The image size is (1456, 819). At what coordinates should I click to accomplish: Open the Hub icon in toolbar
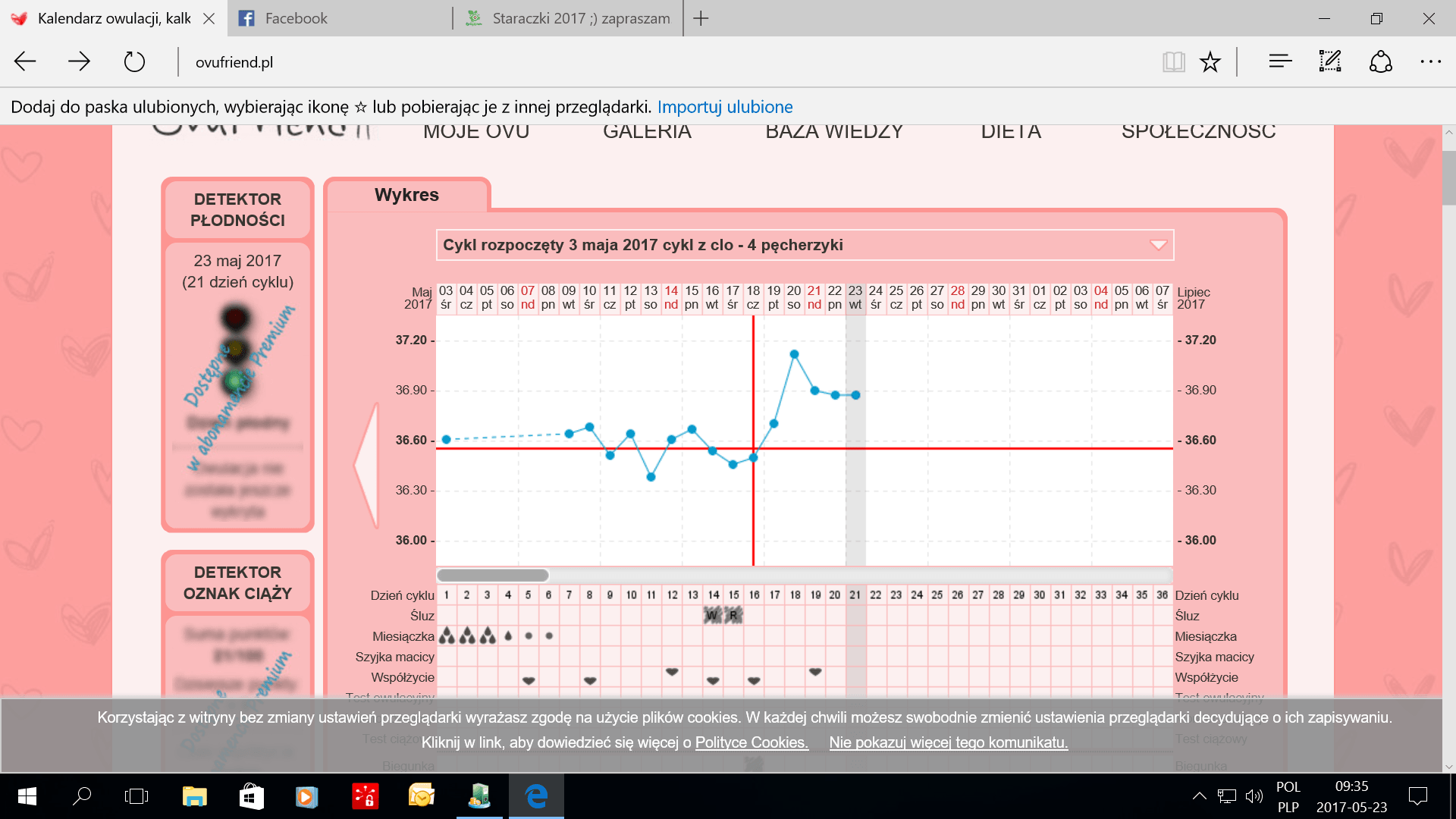pos(1280,61)
